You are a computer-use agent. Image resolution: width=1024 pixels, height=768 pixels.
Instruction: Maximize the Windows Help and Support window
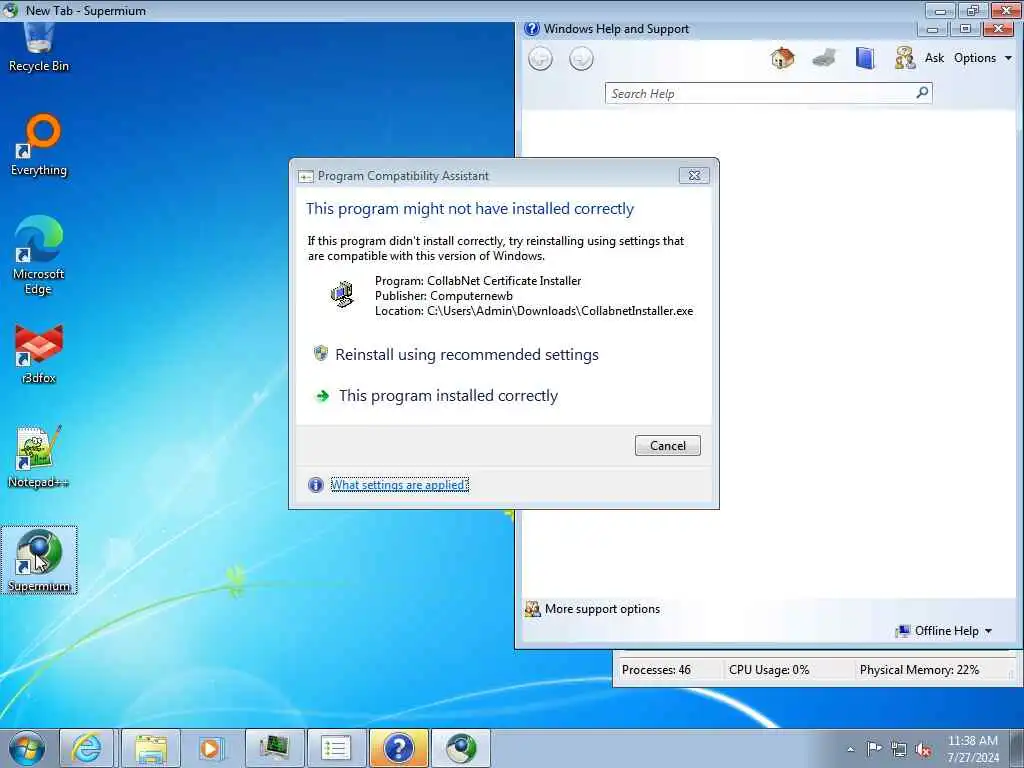click(x=965, y=29)
